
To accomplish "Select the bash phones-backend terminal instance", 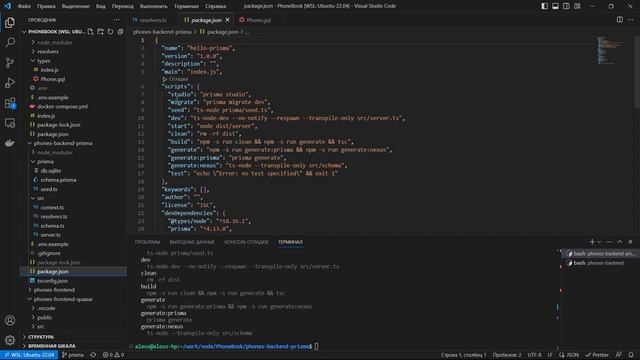I will 599,263.
